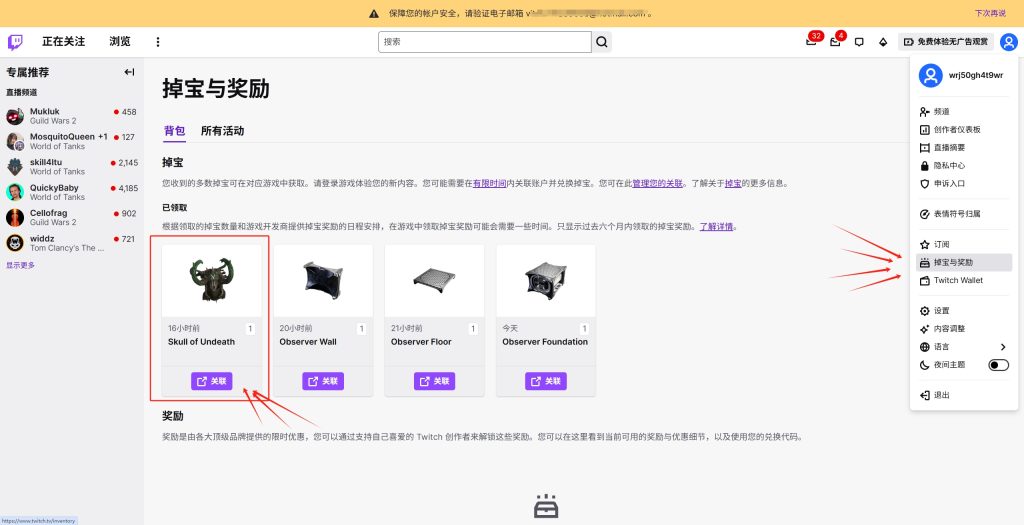Click the wrj50gh4t9wr username in menu

(976, 76)
